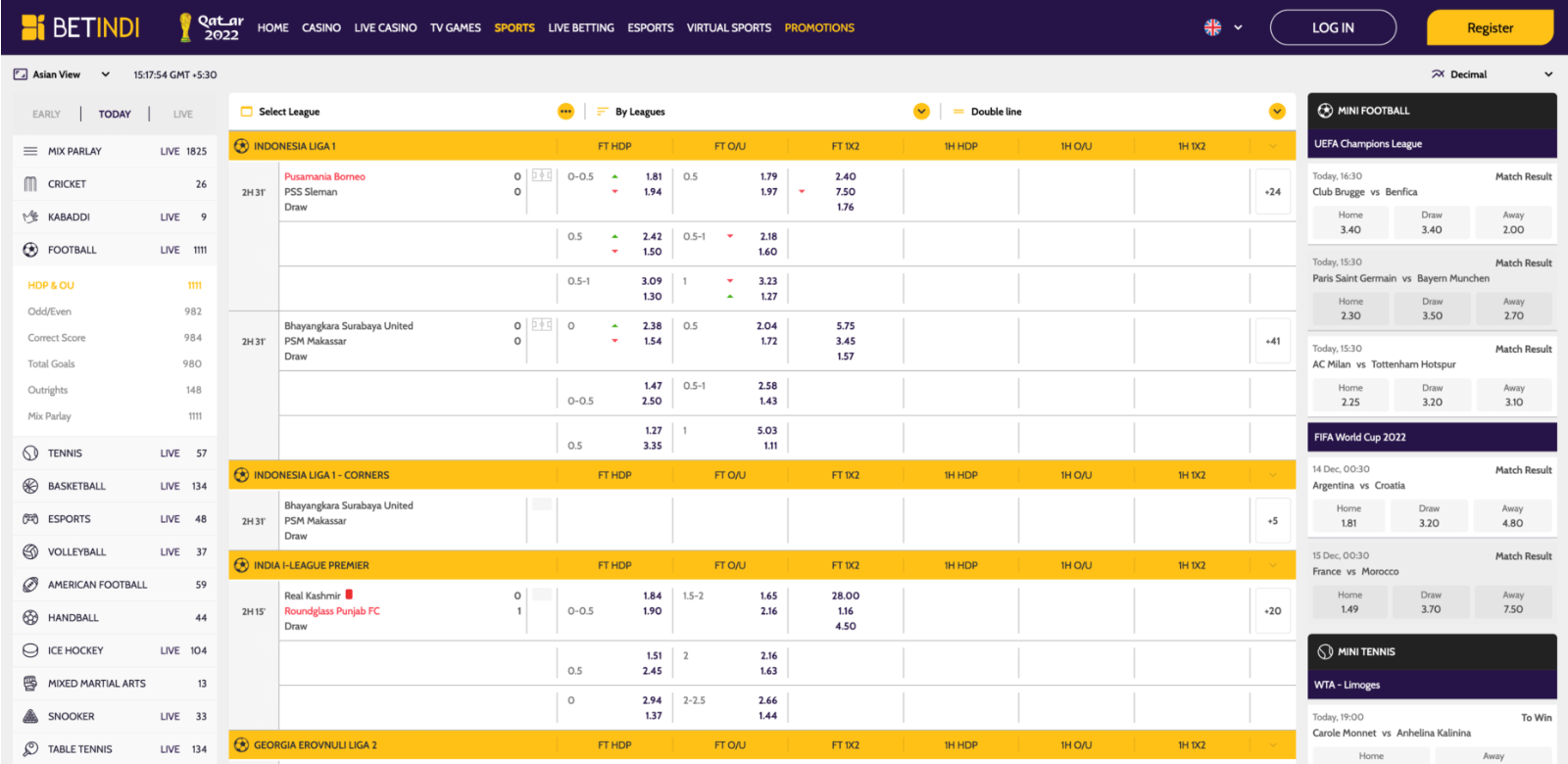Click the Basketball sport icon
The width and height of the screenshot is (1568, 764).
point(30,486)
